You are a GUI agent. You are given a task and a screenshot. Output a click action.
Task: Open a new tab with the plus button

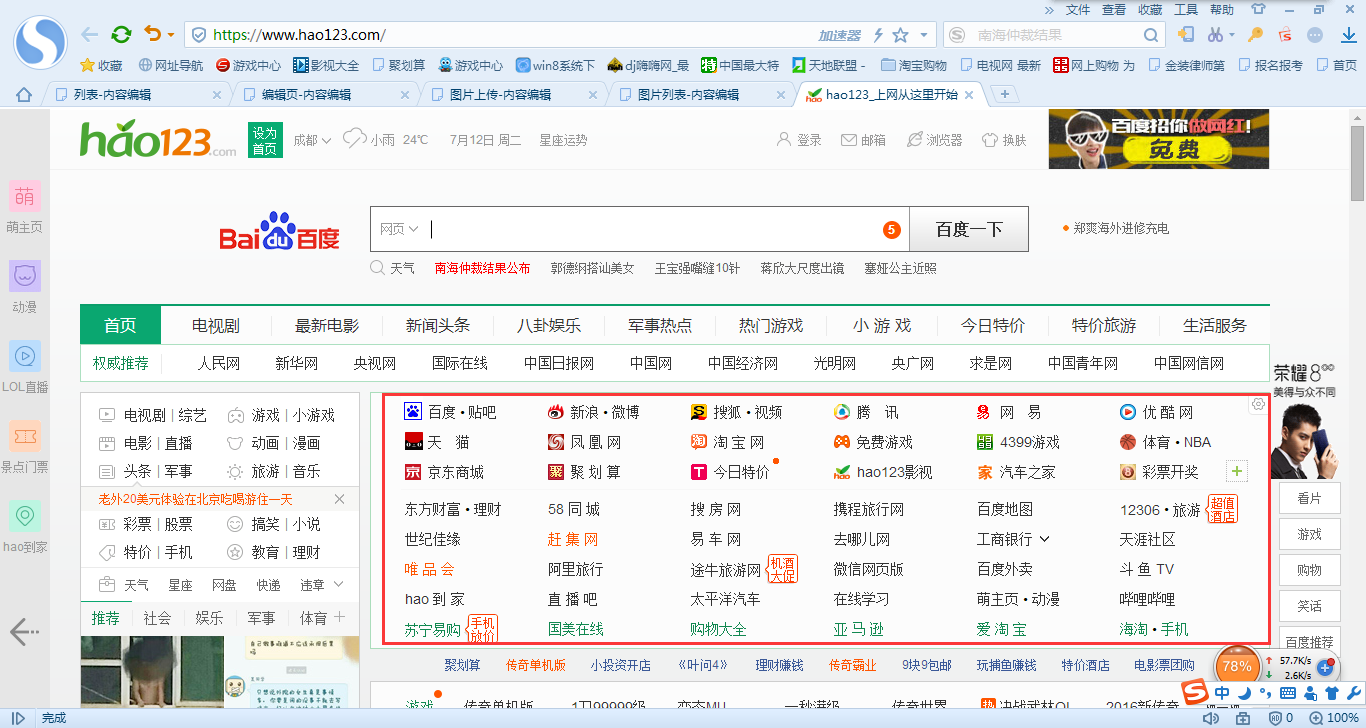pos(1004,95)
